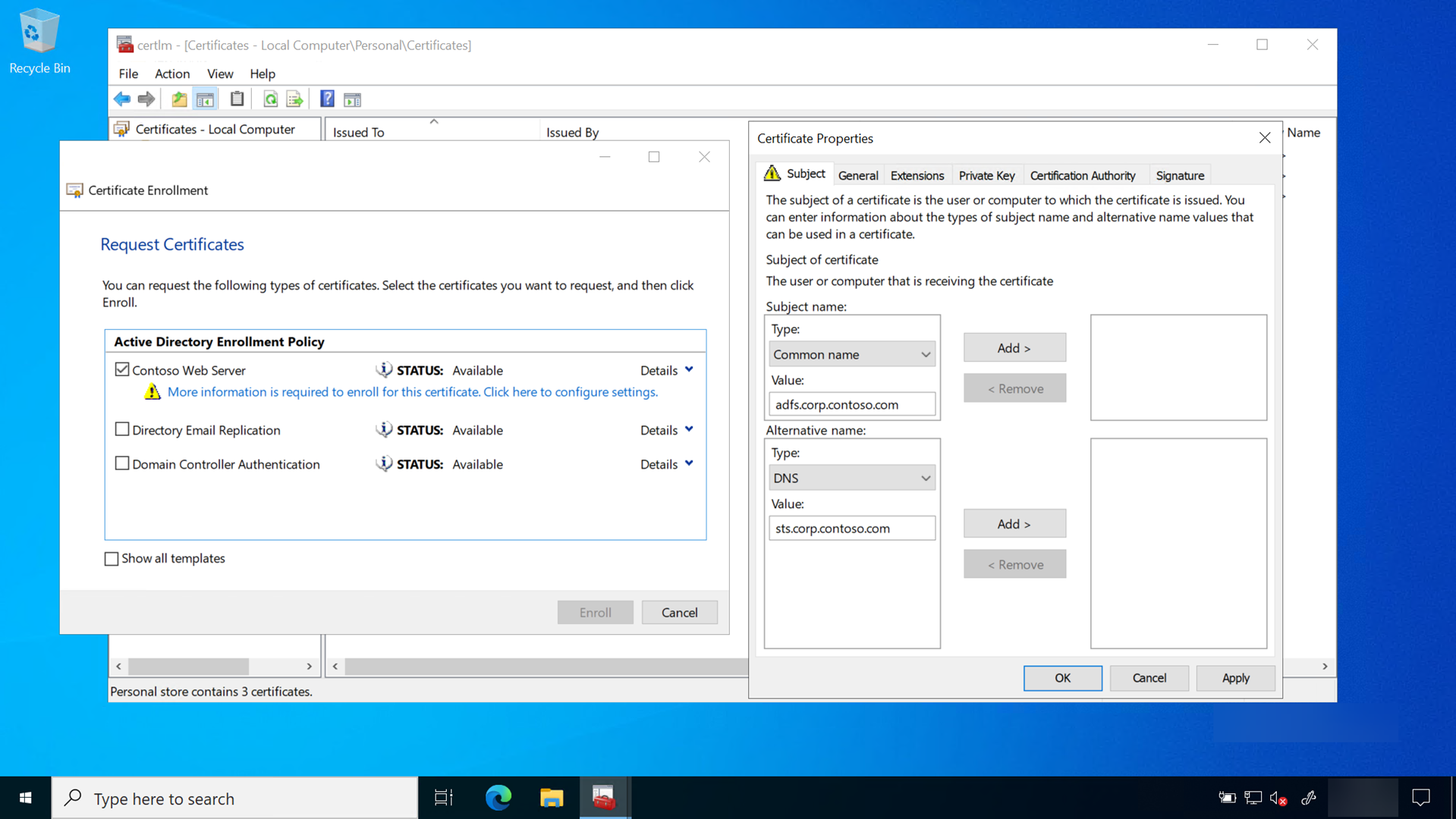Close the Certificate Properties dialog

pos(1264,138)
